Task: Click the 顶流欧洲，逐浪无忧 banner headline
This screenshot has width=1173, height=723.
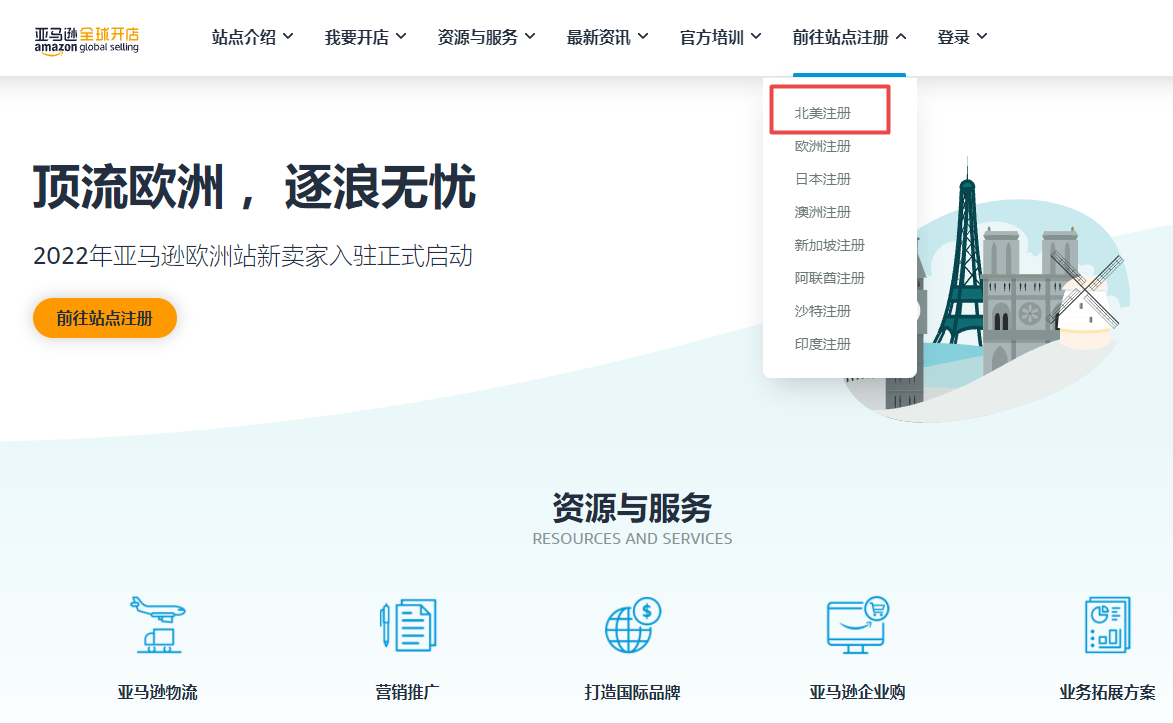Action: point(254,186)
